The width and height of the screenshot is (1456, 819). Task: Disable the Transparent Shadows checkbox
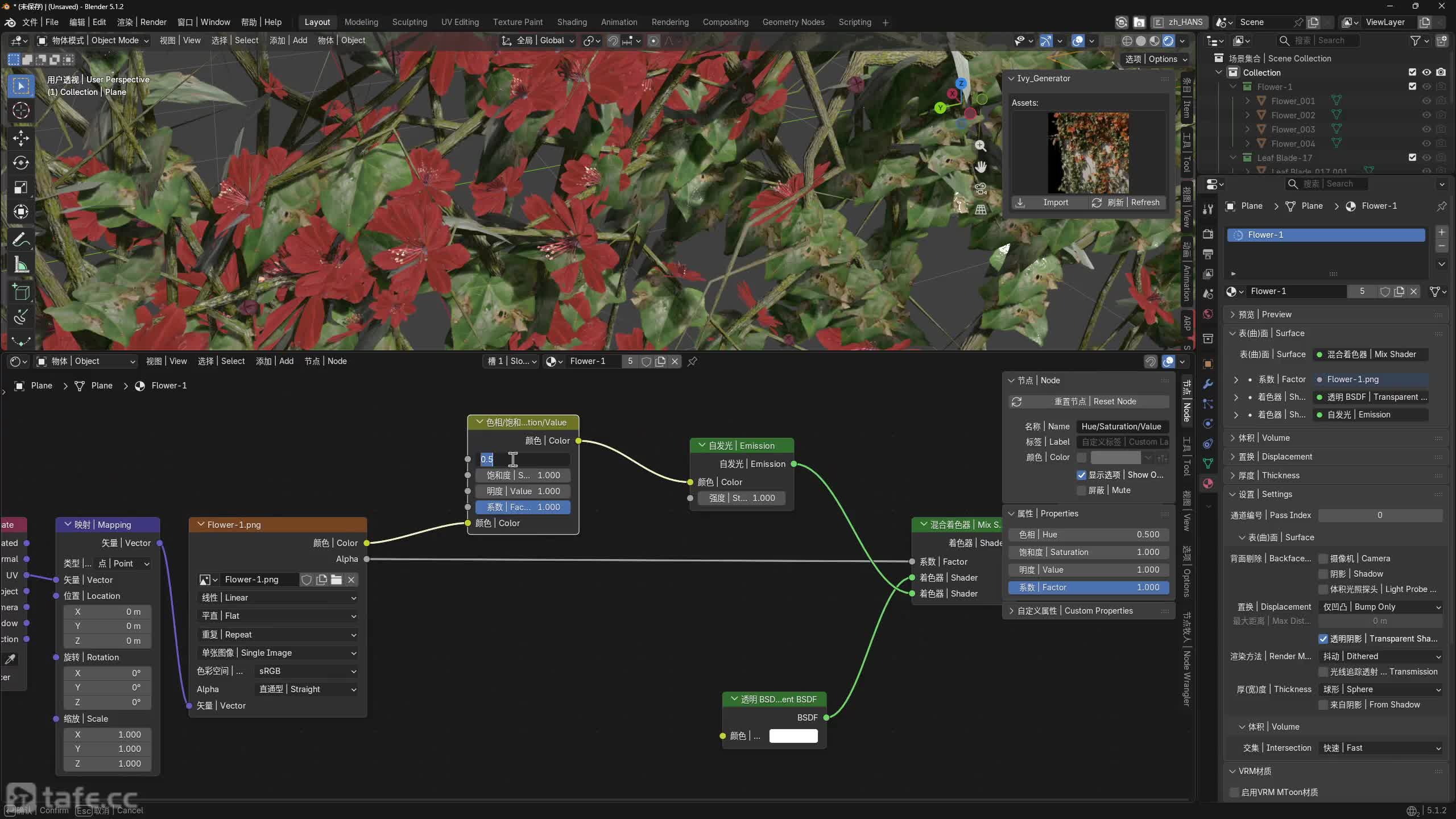pyautogui.click(x=1323, y=639)
